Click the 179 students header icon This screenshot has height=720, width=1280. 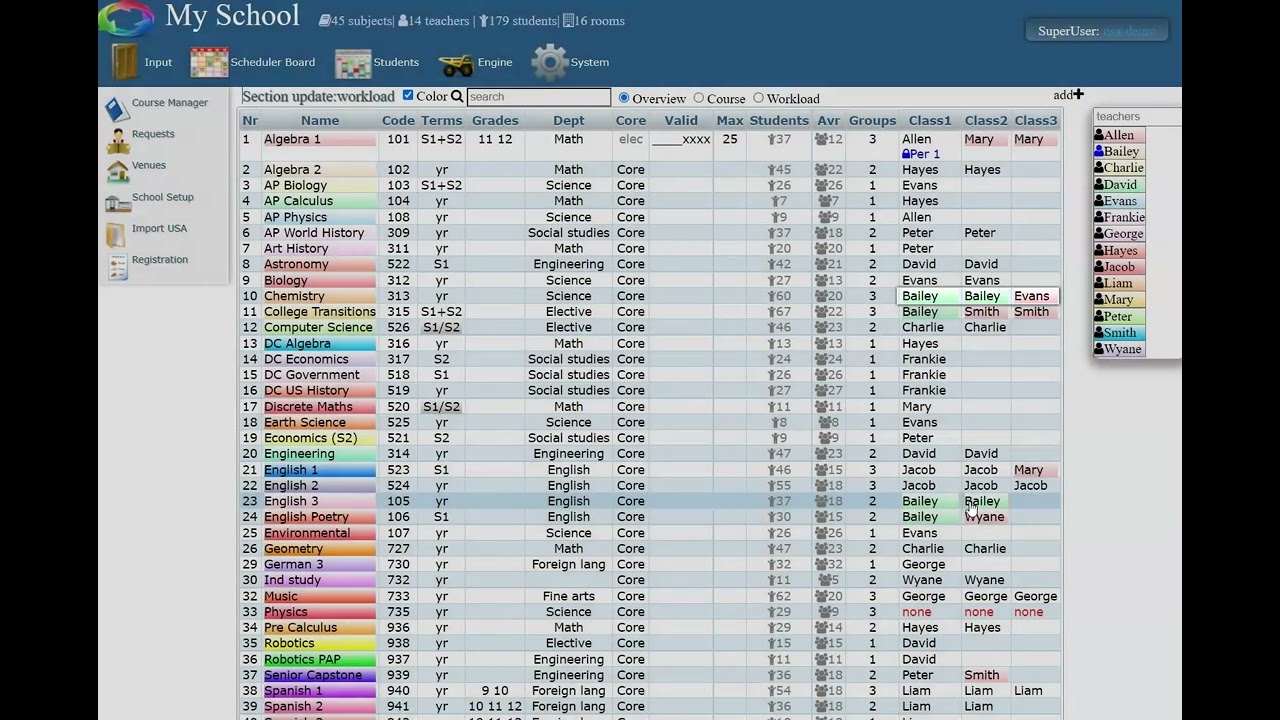(484, 21)
